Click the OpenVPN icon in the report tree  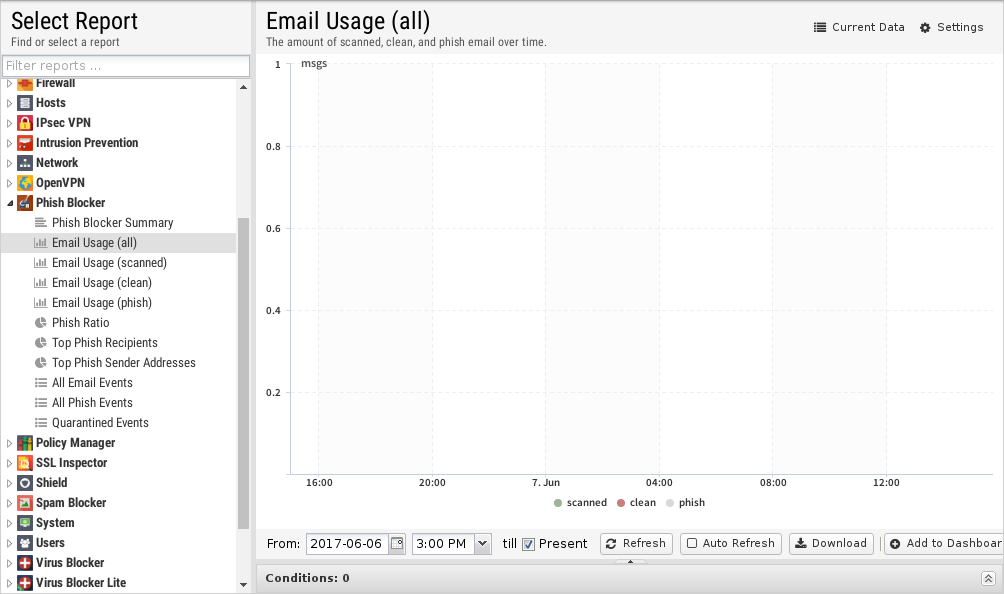25,183
